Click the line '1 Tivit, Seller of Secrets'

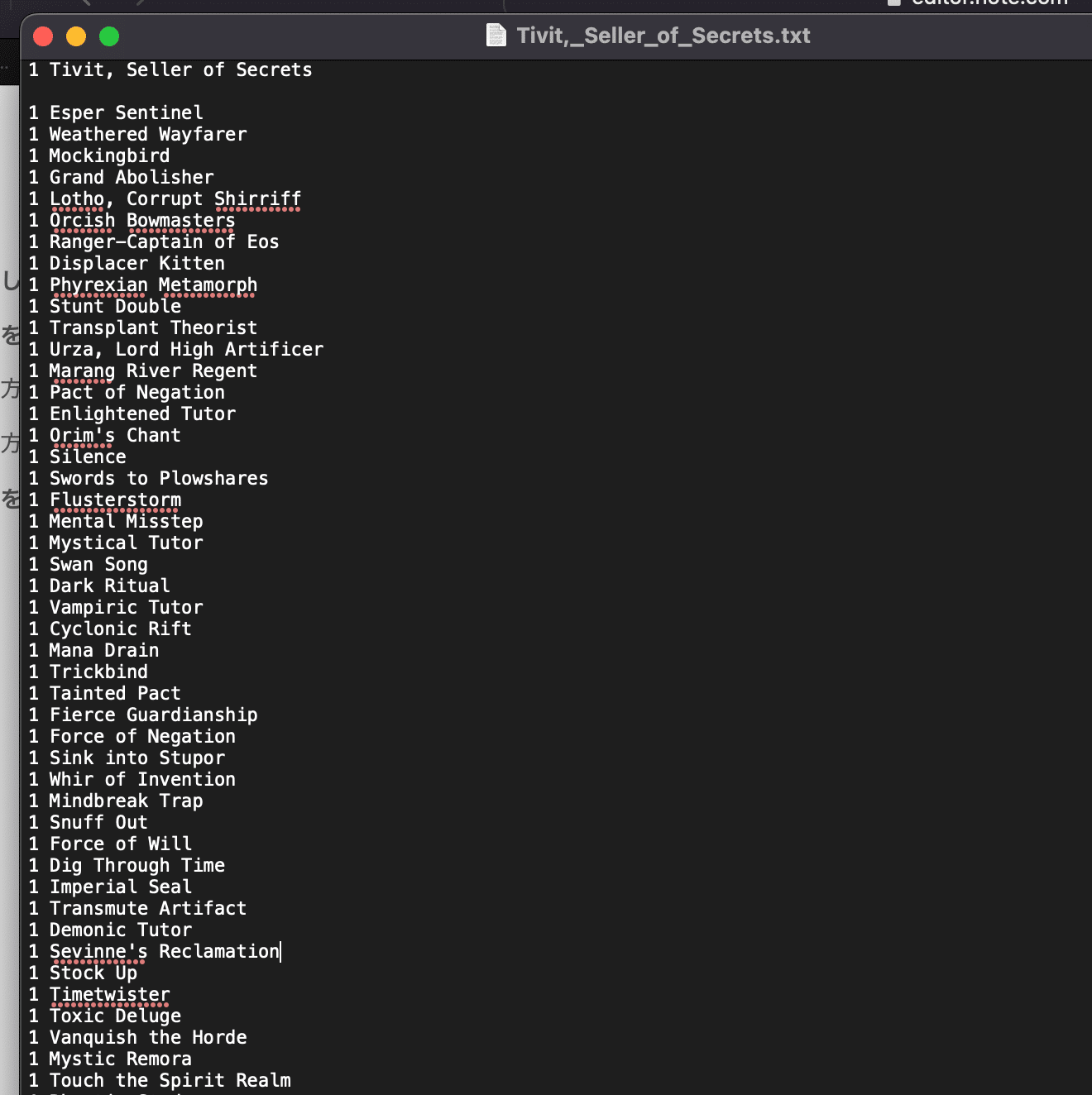[x=170, y=69]
